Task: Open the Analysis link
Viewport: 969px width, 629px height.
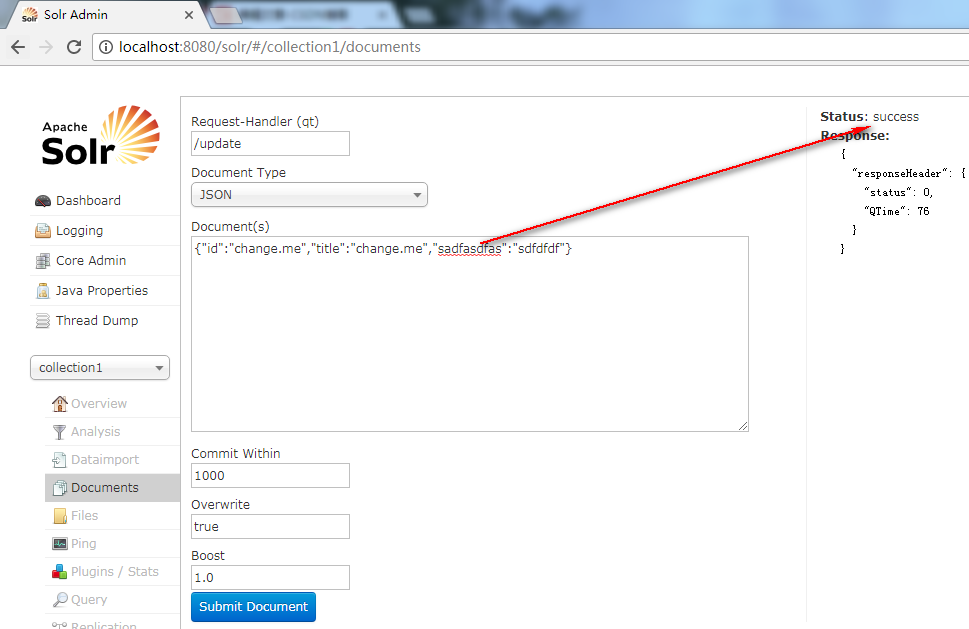Action: click(x=95, y=432)
